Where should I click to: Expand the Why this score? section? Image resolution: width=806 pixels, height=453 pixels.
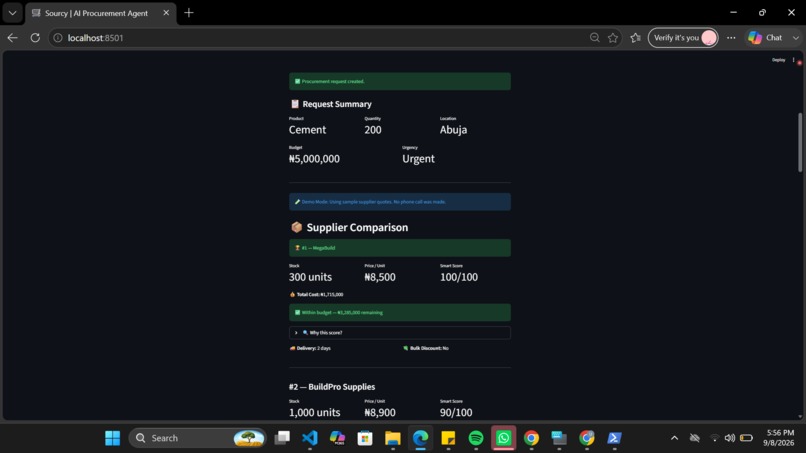click(x=400, y=333)
